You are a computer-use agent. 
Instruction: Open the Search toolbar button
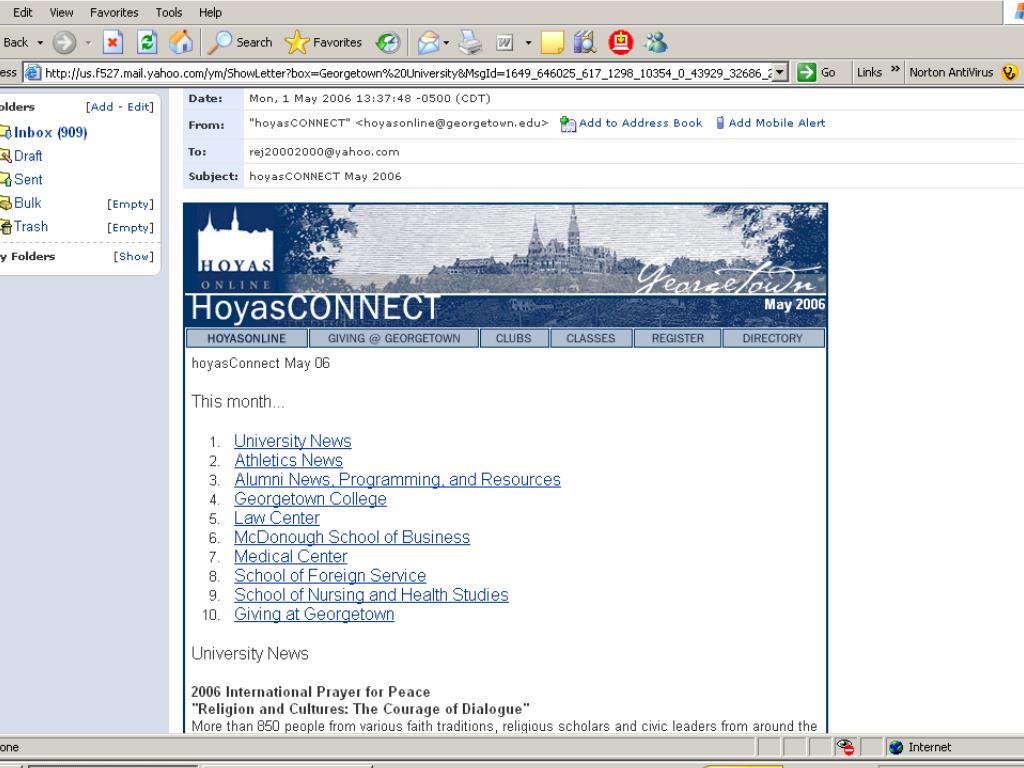pyautogui.click(x=240, y=42)
